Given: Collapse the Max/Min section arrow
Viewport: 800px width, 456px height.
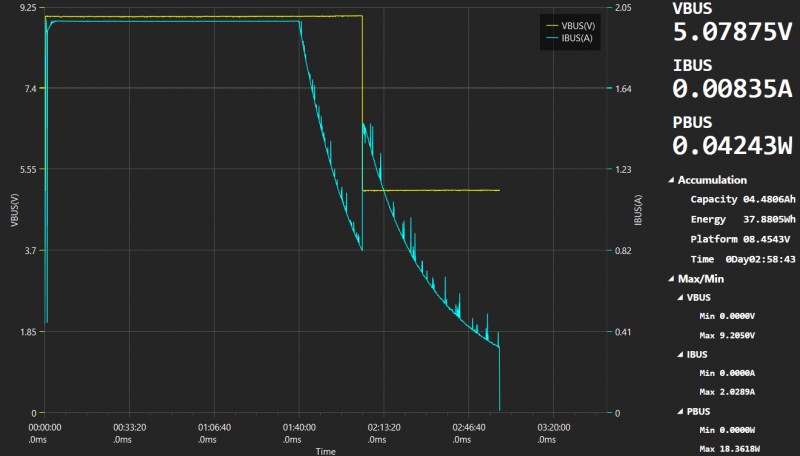Looking at the screenshot, I should (669, 277).
